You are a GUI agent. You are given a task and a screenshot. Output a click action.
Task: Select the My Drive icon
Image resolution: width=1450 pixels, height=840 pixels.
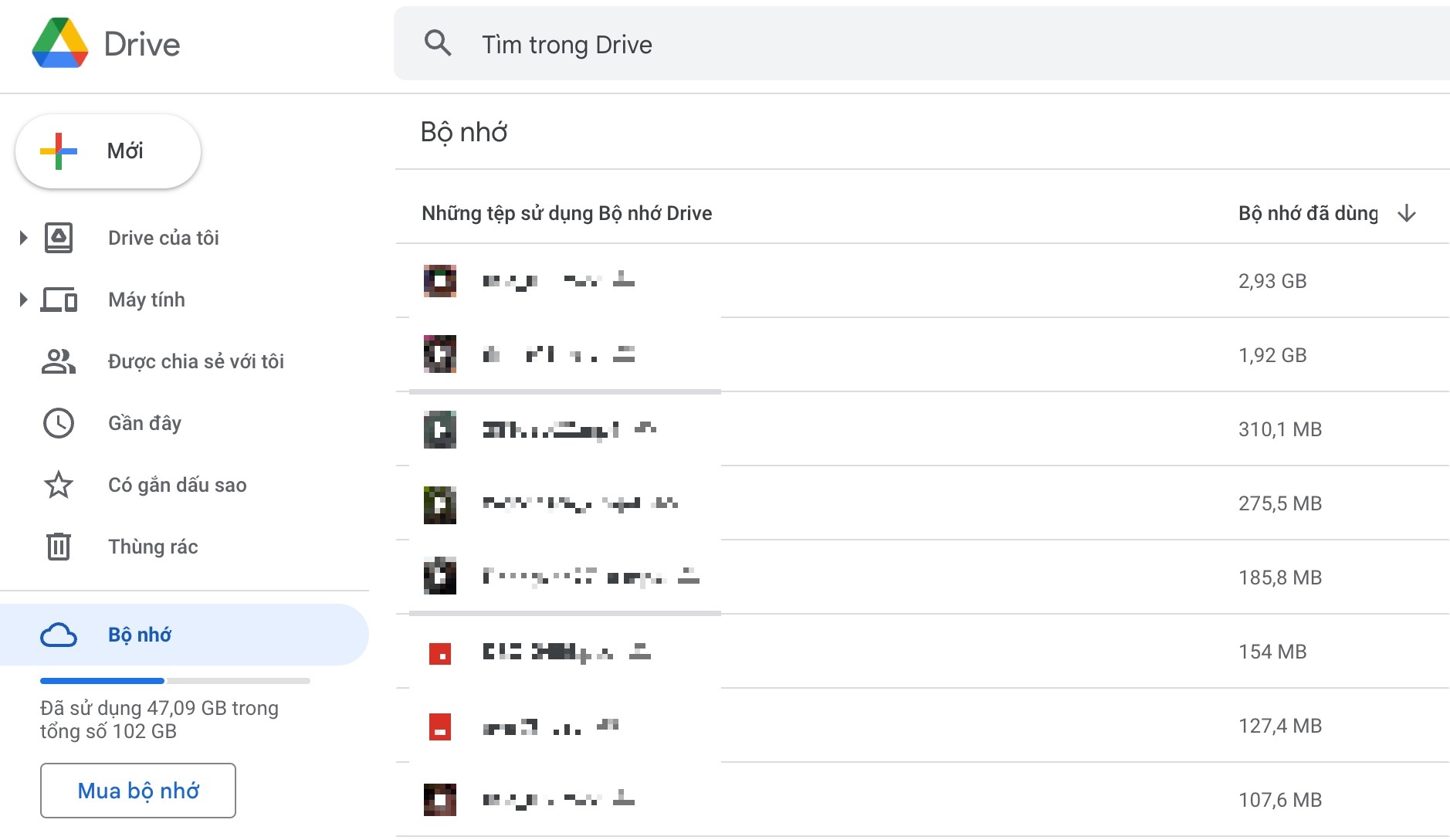[x=58, y=238]
